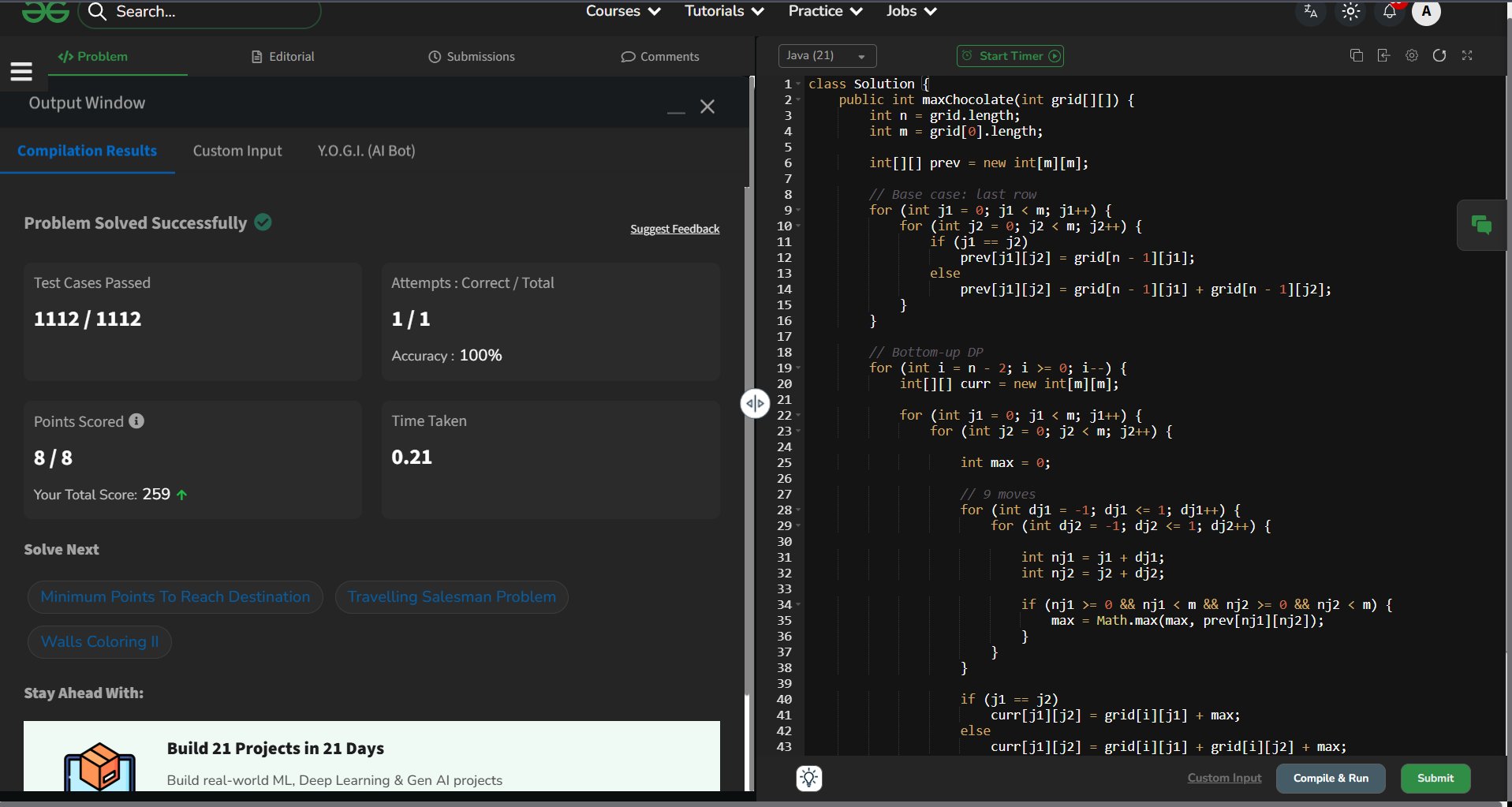
Task: Open editor settings gear icon
Action: [1412, 55]
